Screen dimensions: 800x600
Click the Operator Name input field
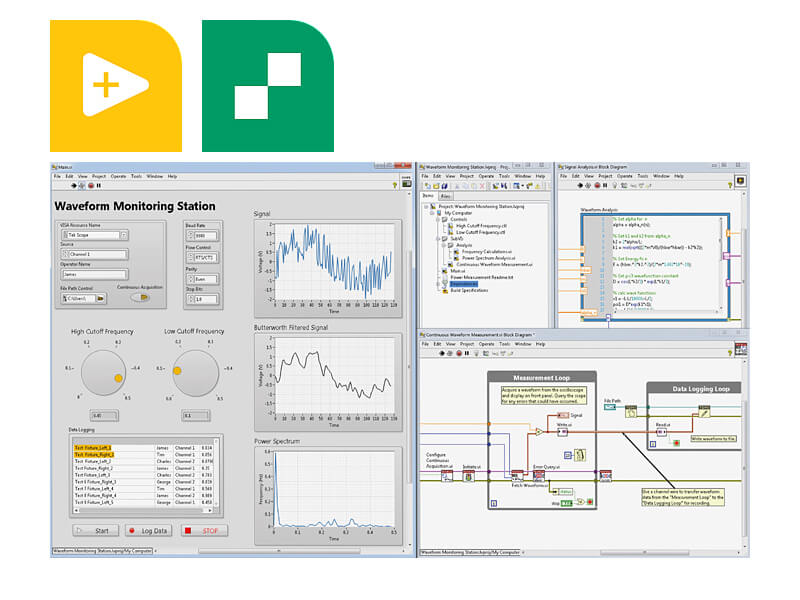click(x=94, y=274)
